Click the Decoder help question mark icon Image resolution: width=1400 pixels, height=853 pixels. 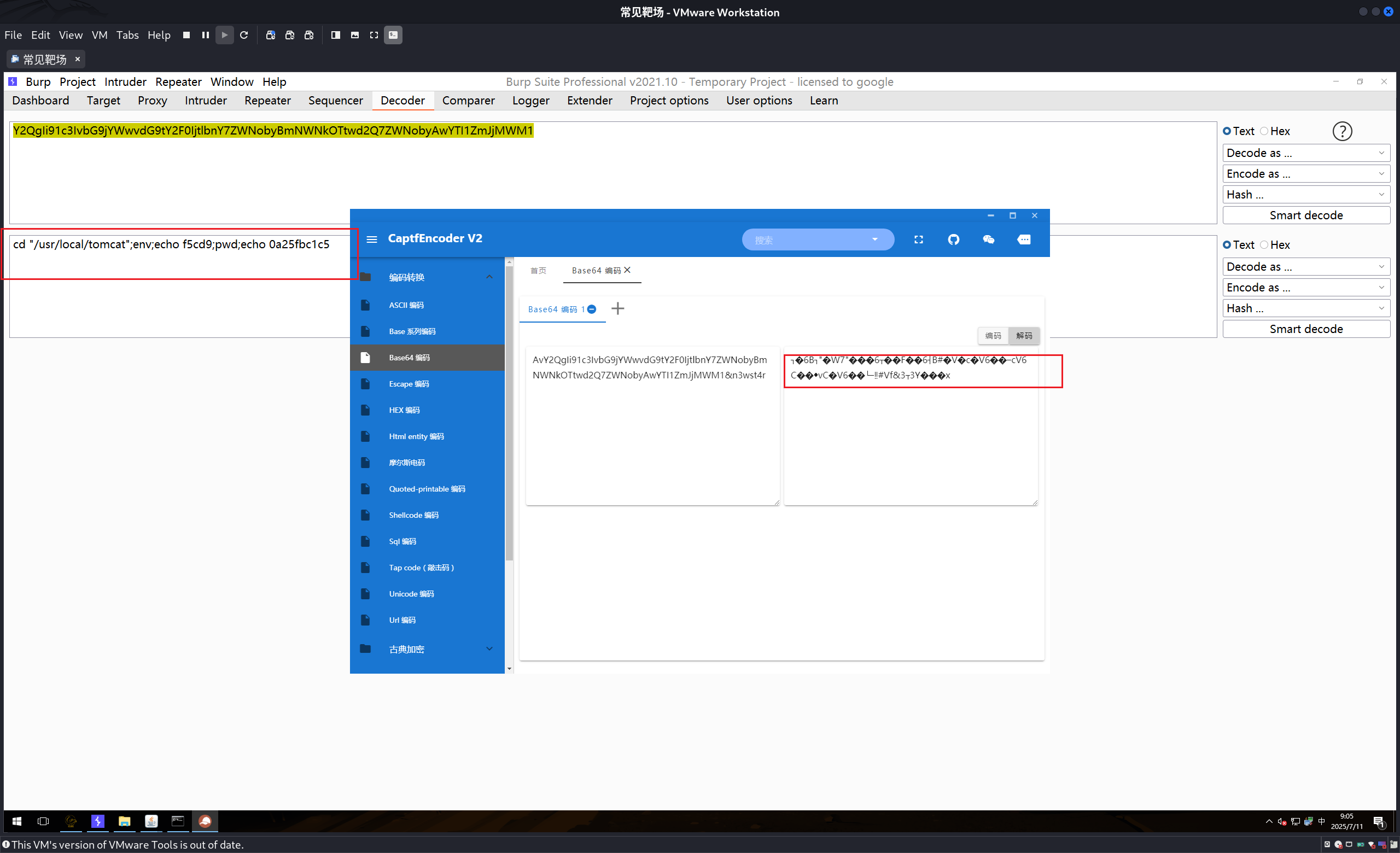pos(1342,131)
